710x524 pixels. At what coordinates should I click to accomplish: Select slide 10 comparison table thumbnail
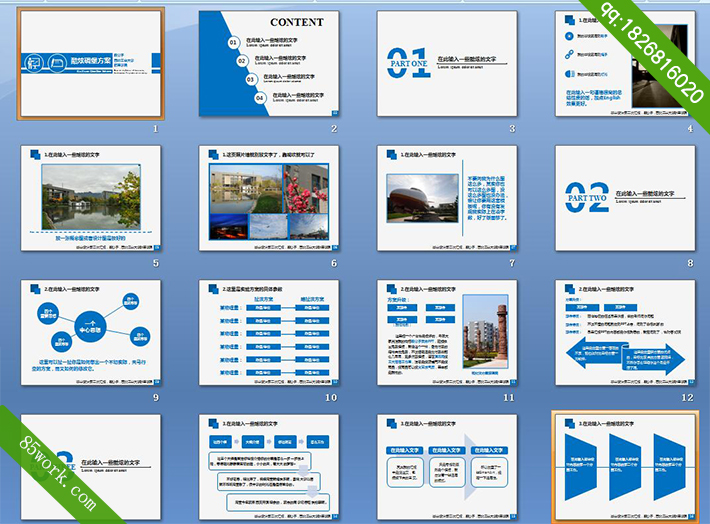point(269,332)
